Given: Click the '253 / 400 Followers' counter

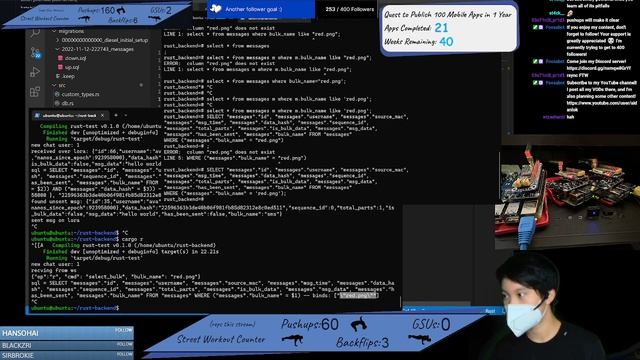Looking at the screenshot, I should pos(350,9).
